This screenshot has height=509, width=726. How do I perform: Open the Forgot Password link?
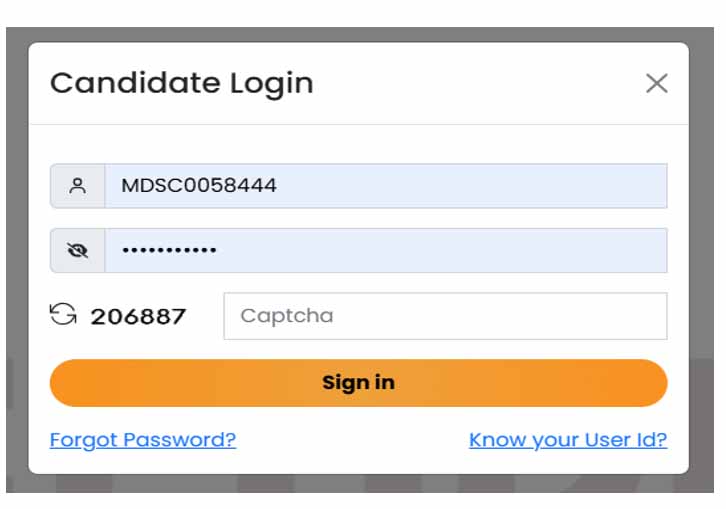click(143, 440)
